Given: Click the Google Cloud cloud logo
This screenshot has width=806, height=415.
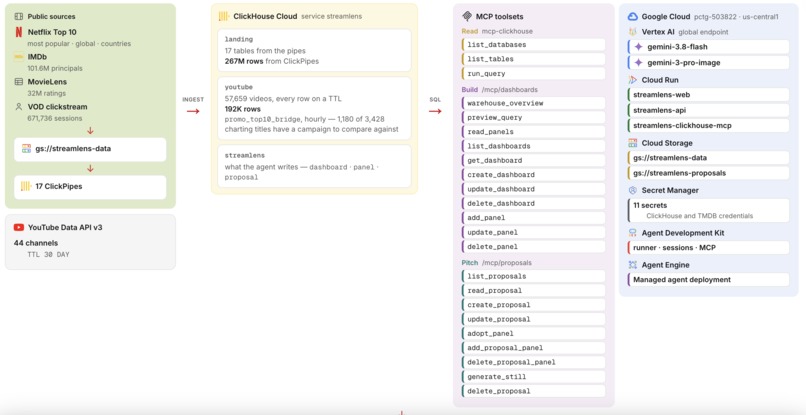Looking at the screenshot, I should coord(633,16).
